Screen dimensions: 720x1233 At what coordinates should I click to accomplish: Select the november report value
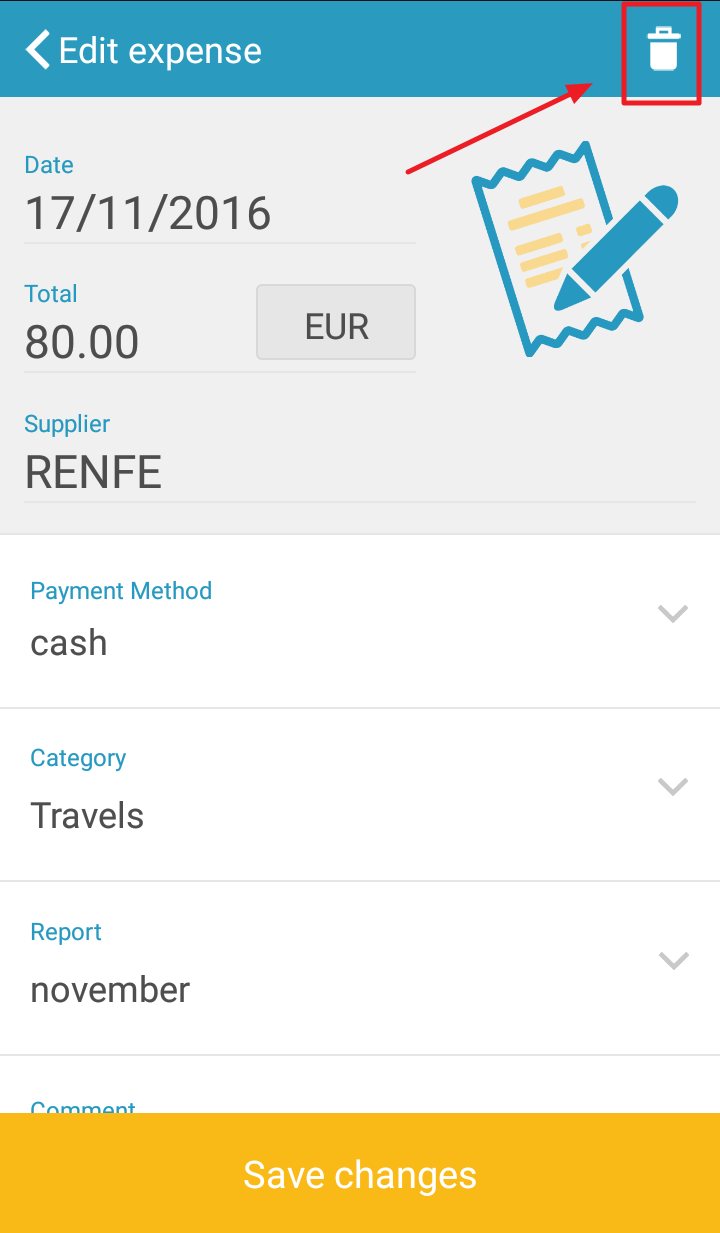(110, 990)
